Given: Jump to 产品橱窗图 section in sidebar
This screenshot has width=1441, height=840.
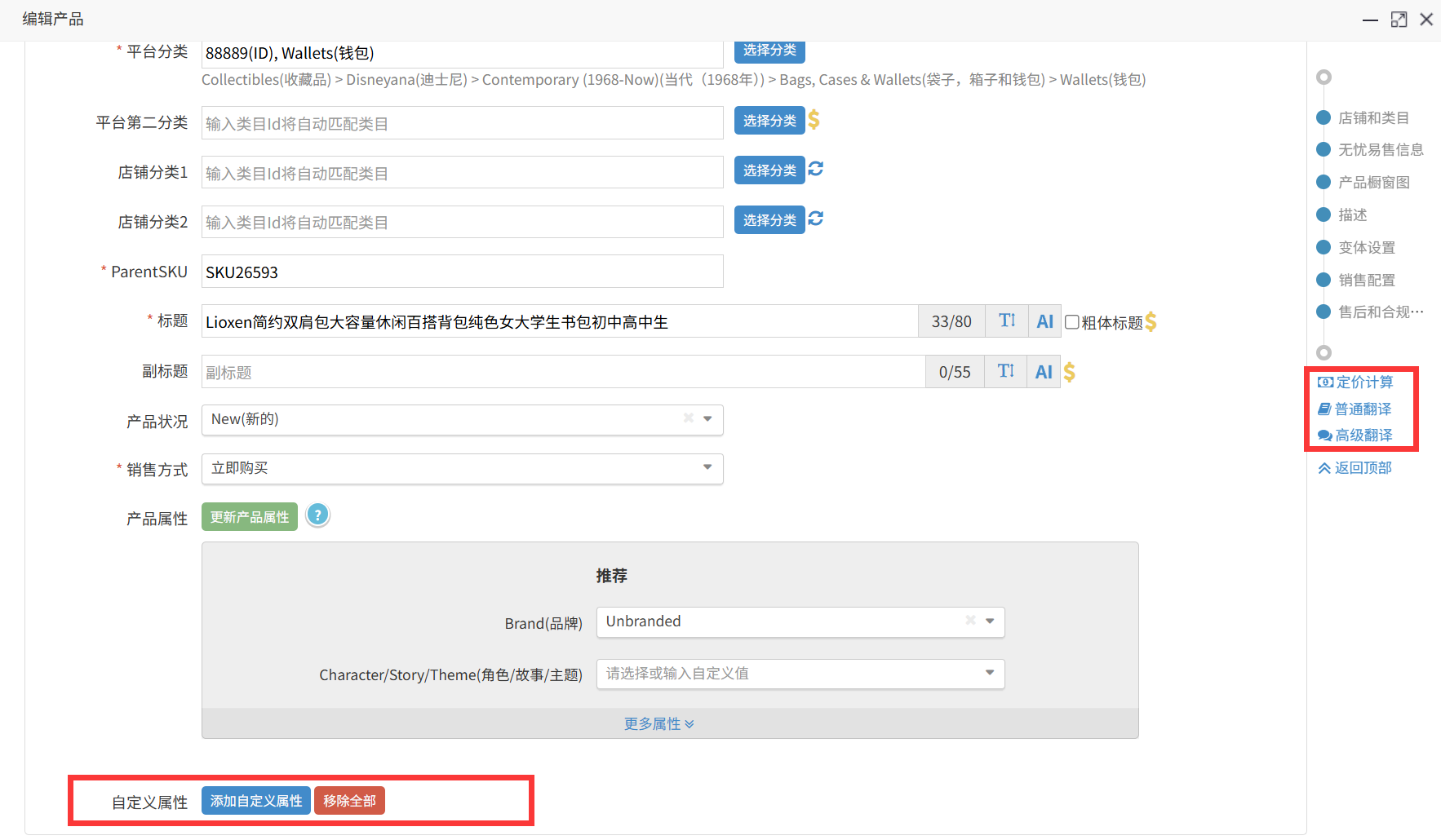Looking at the screenshot, I should (x=1373, y=183).
